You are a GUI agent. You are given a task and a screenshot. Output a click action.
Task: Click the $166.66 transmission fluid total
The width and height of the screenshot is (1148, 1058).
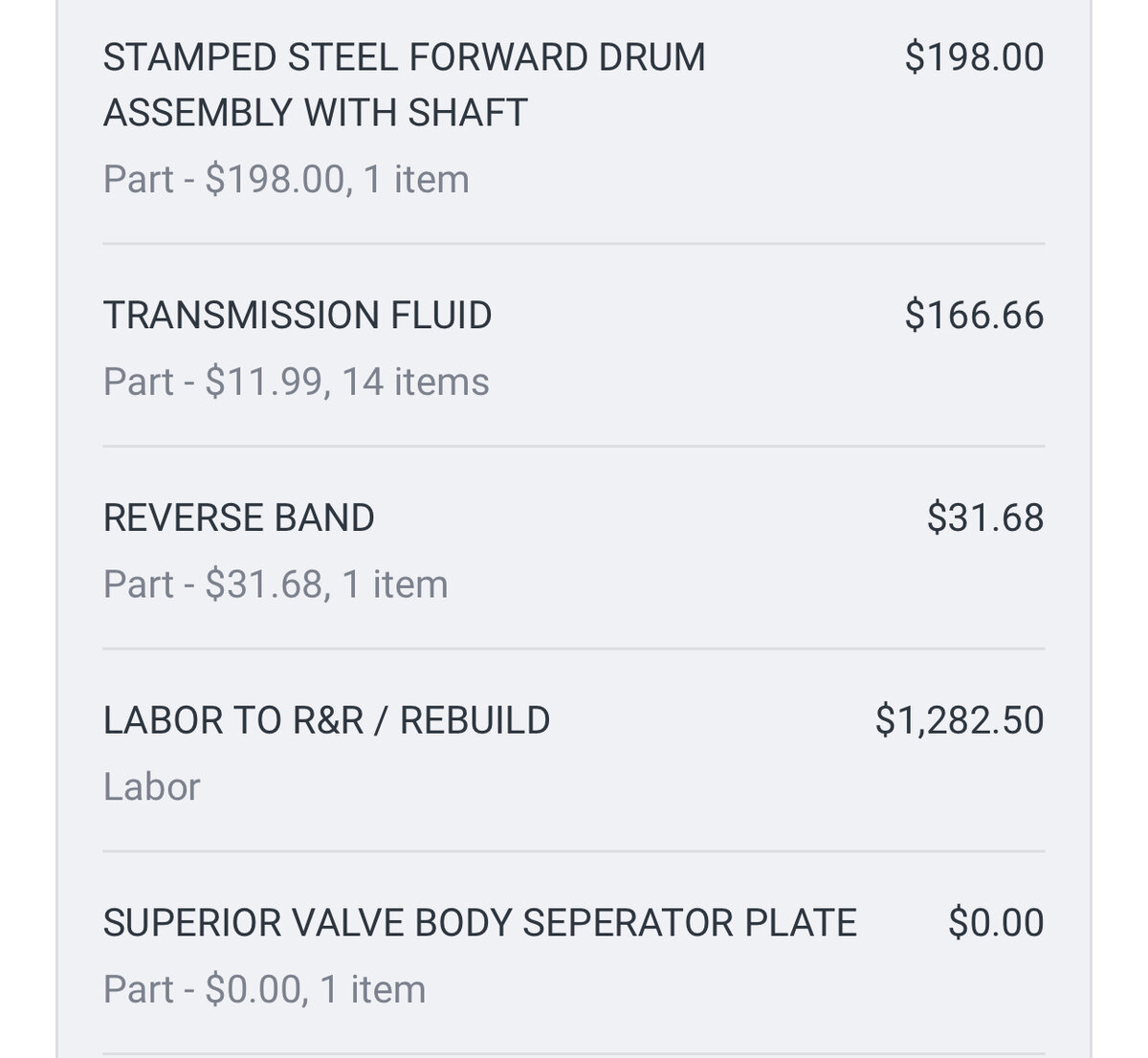pyautogui.click(x=974, y=315)
